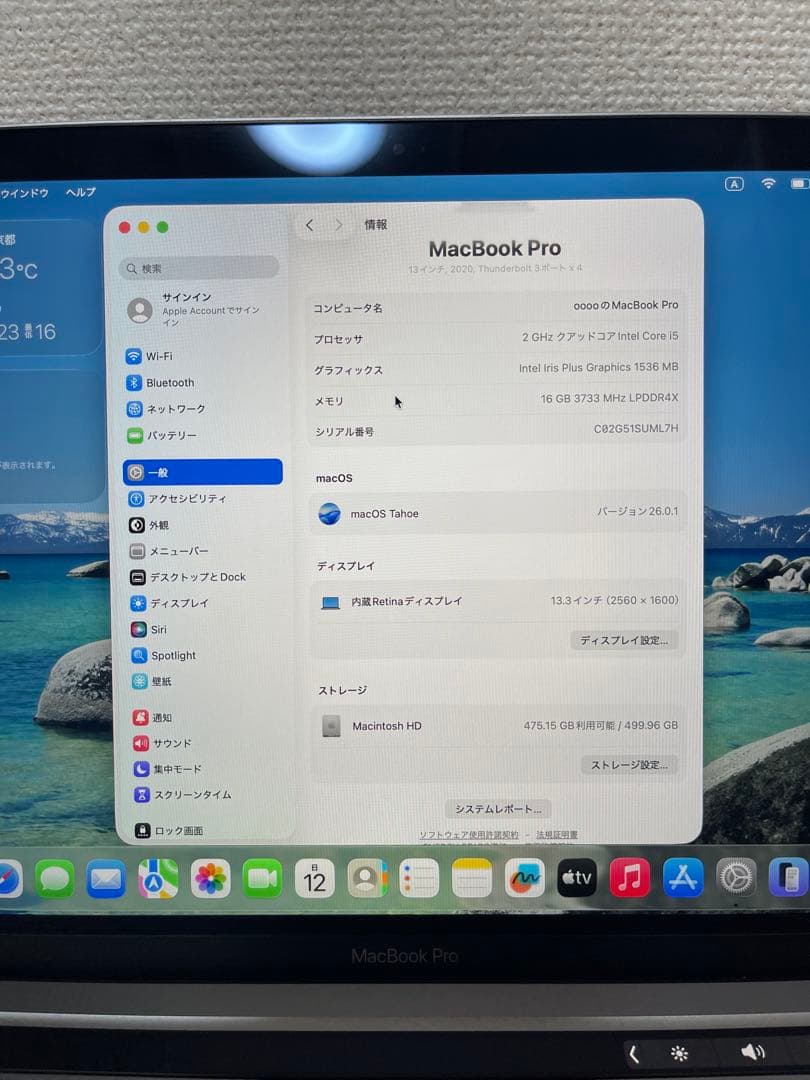Open Photos from the Dock
The height and width of the screenshot is (1080, 810).
click(x=210, y=879)
